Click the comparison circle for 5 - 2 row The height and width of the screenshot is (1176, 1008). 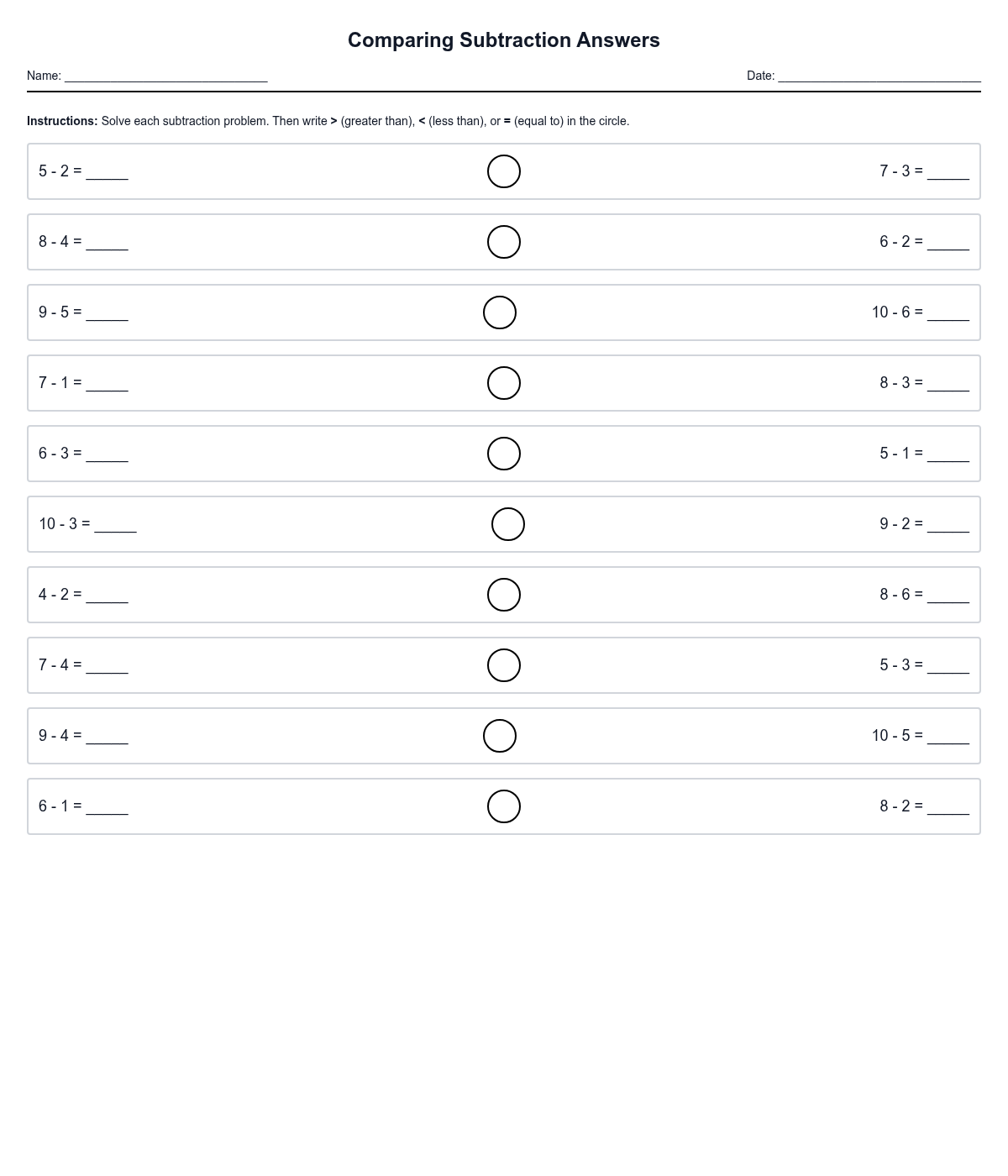point(504,171)
